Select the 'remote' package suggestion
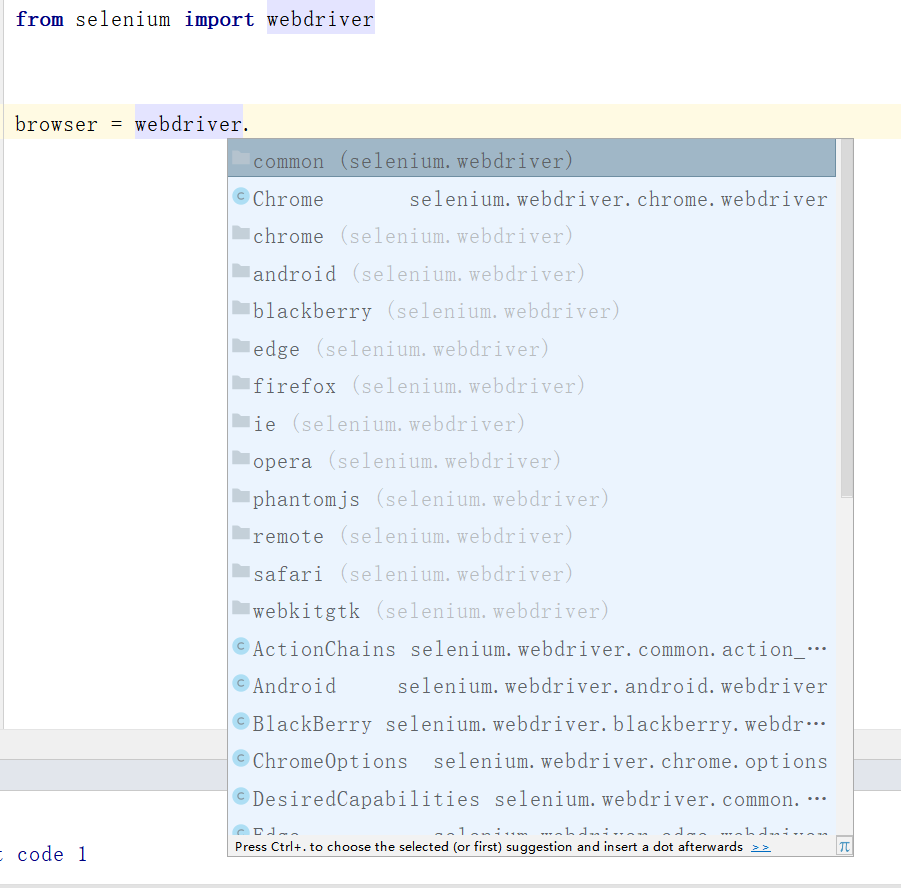This screenshot has width=901, height=888. click(532, 536)
